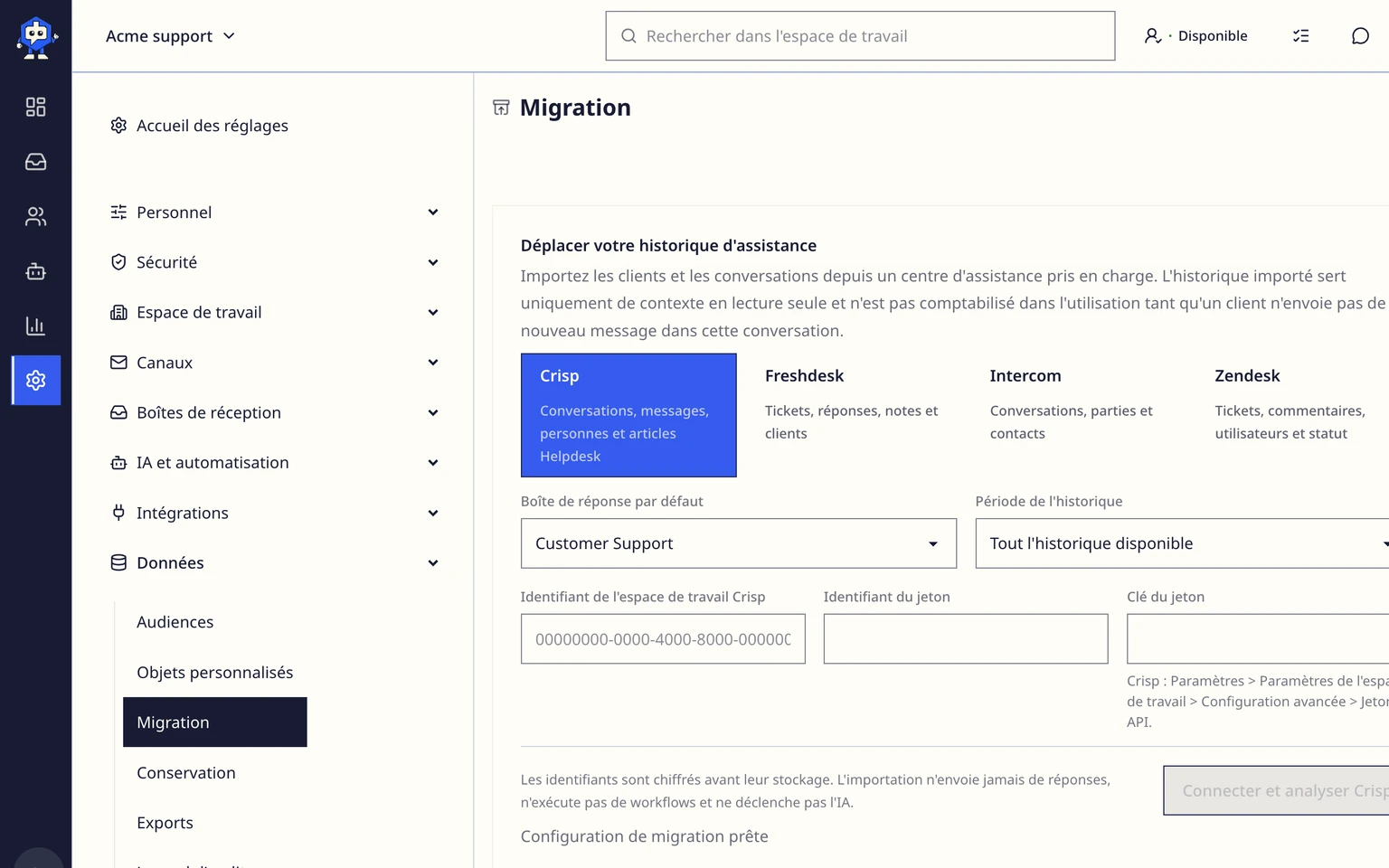Select the settings gear icon in rail
The image size is (1389, 868).
pyautogui.click(x=36, y=380)
